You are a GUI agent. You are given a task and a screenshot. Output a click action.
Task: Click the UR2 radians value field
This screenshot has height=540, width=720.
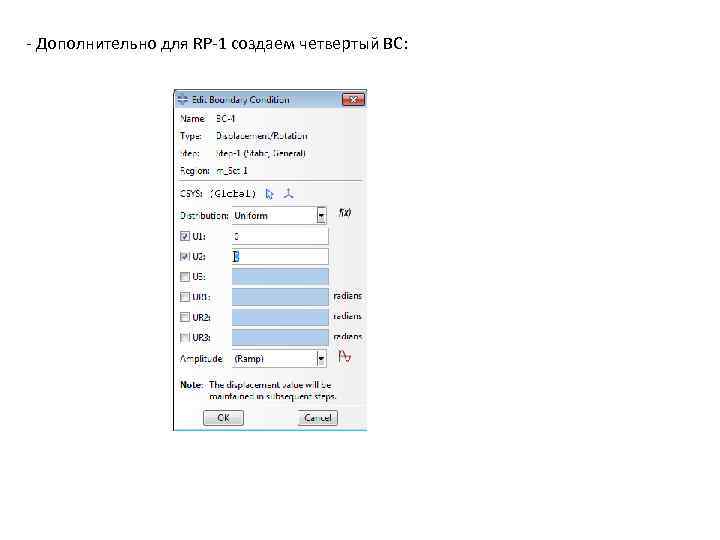280,317
